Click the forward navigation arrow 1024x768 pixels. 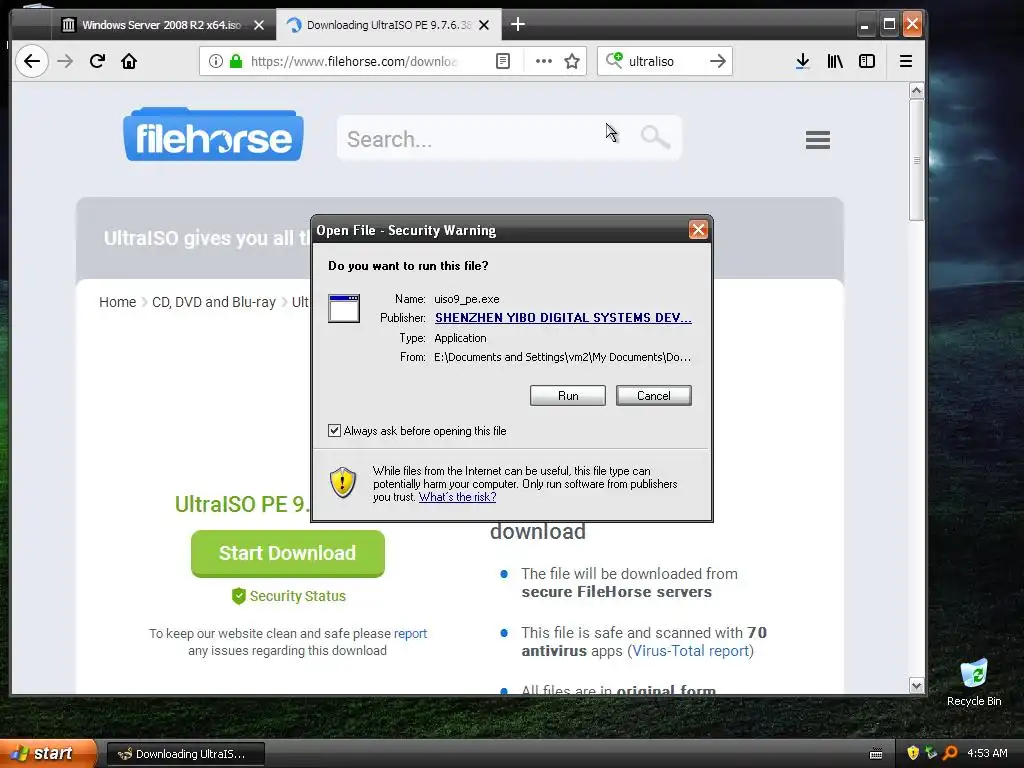click(x=65, y=61)
